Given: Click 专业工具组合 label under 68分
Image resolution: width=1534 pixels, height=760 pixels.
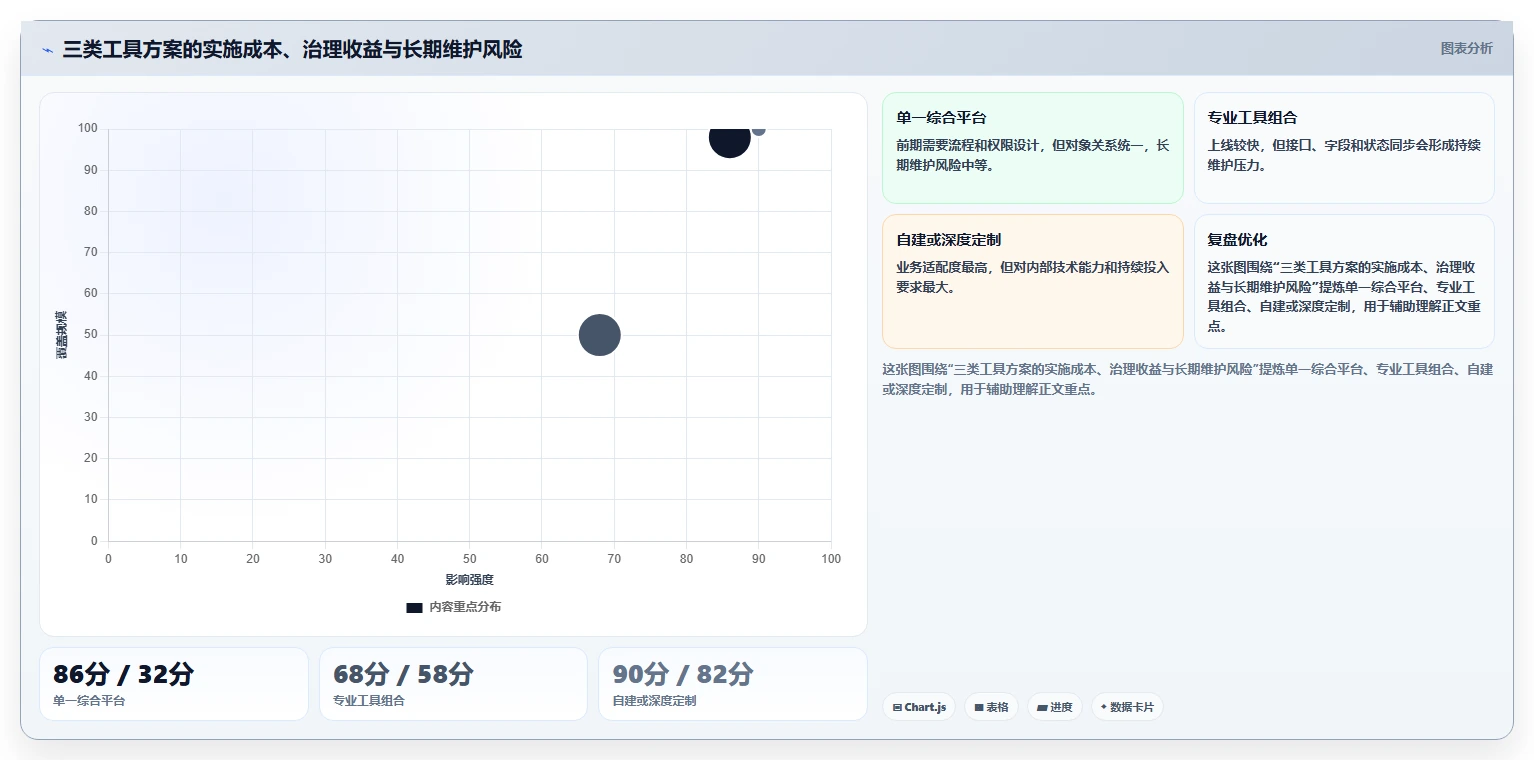Looking at the screenshot, I should pyautogui.click(x=369, y=701).
